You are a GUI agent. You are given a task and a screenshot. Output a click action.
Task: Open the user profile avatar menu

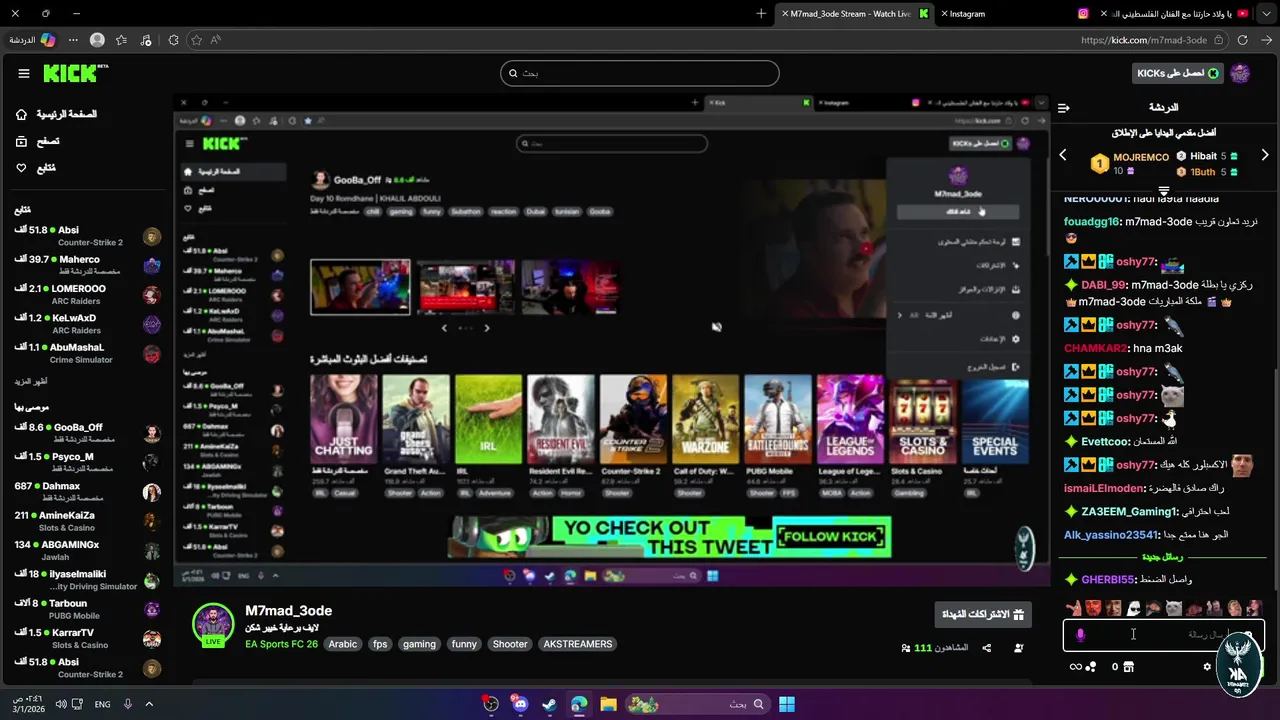point(1241,73)
